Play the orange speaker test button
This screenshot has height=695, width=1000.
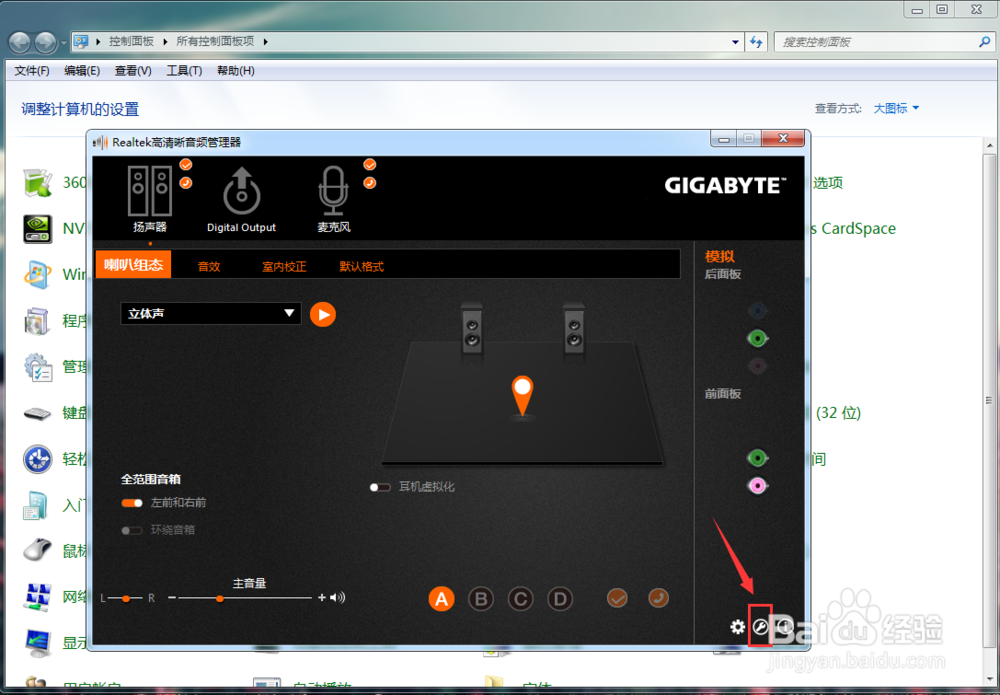pos(323,314)
